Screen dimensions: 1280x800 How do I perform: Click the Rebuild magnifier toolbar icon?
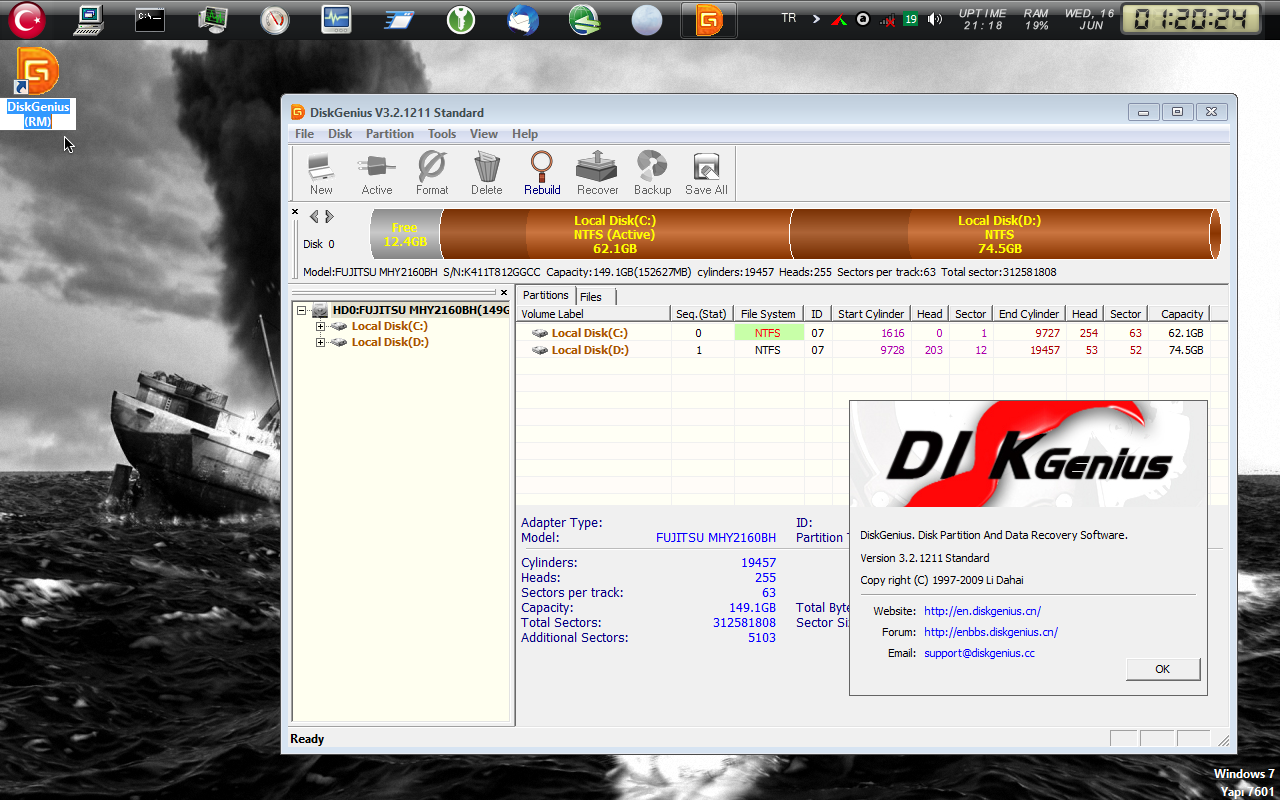[x=542, y=173]
